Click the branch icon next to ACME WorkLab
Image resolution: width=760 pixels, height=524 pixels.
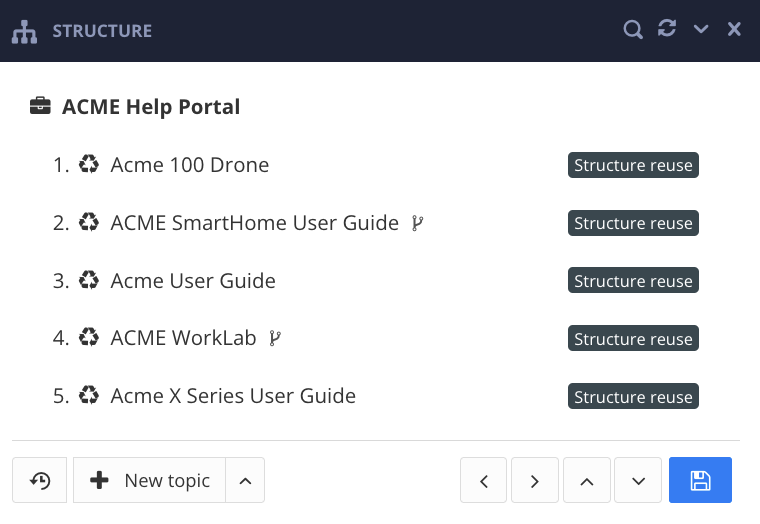tap(275, 339)
